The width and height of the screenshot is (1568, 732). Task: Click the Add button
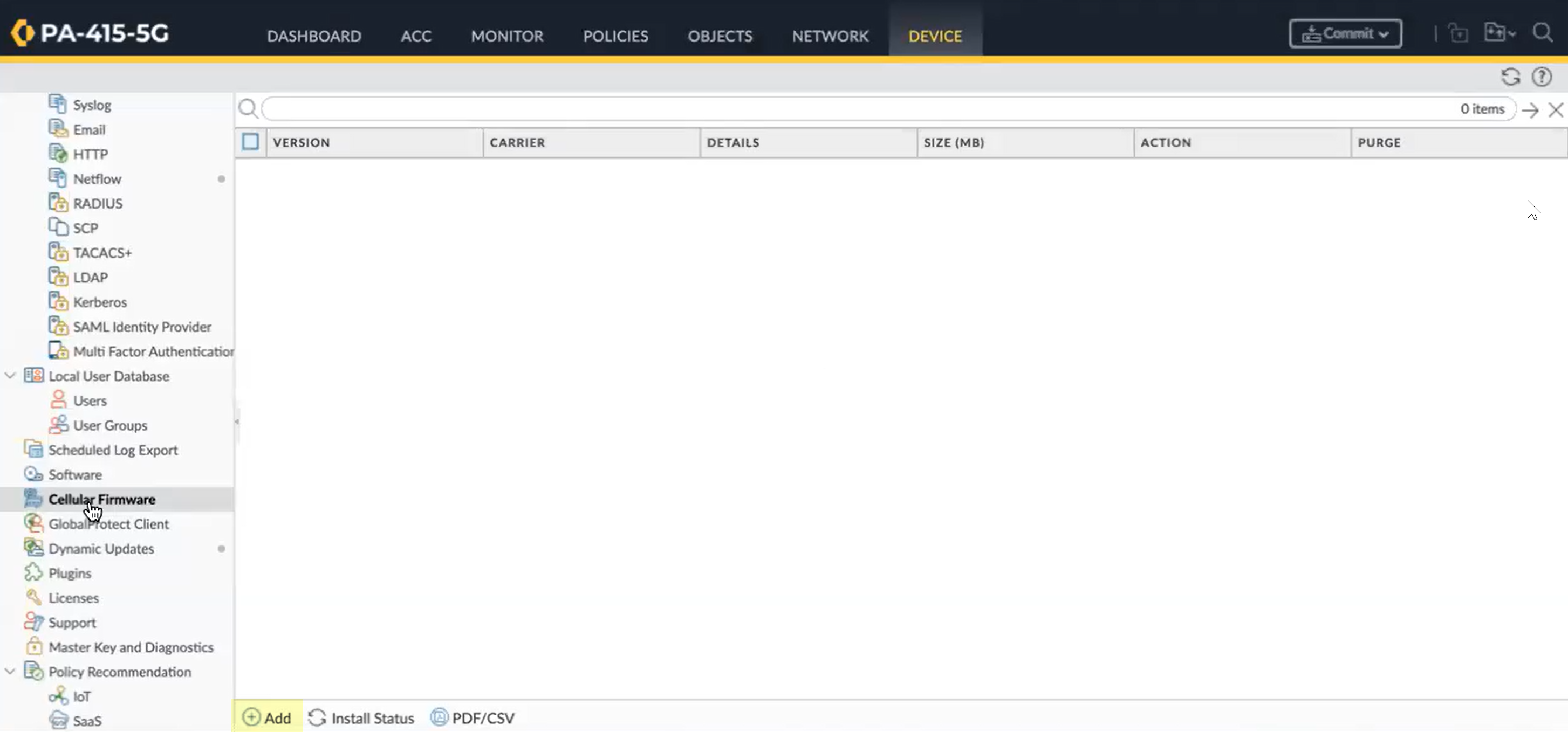click(x=267, y=717)
